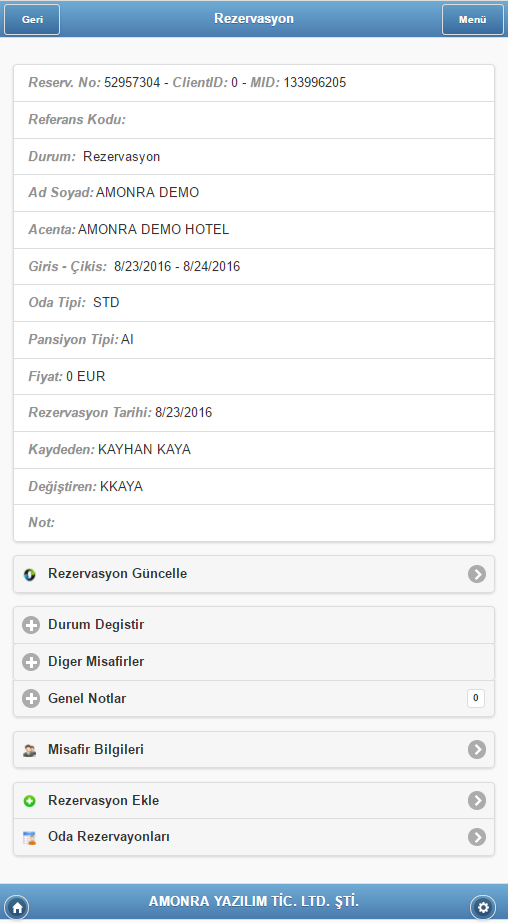The width and height of the screenshot is (508, 923).
Task: Click arrow icon on Oda Rezervayonları row
Action: [x=477, y=837]
